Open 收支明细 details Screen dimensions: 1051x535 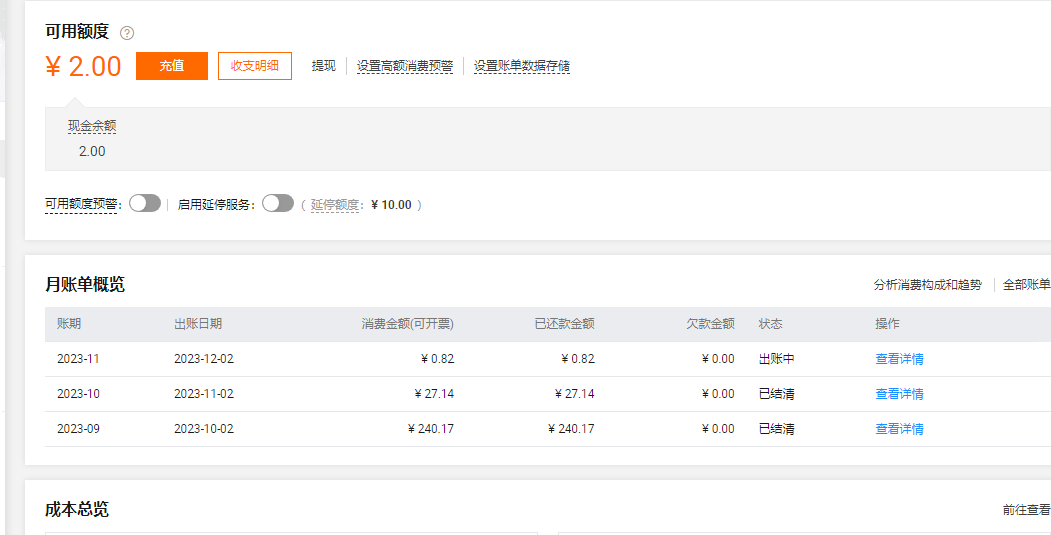click(255, 66)
